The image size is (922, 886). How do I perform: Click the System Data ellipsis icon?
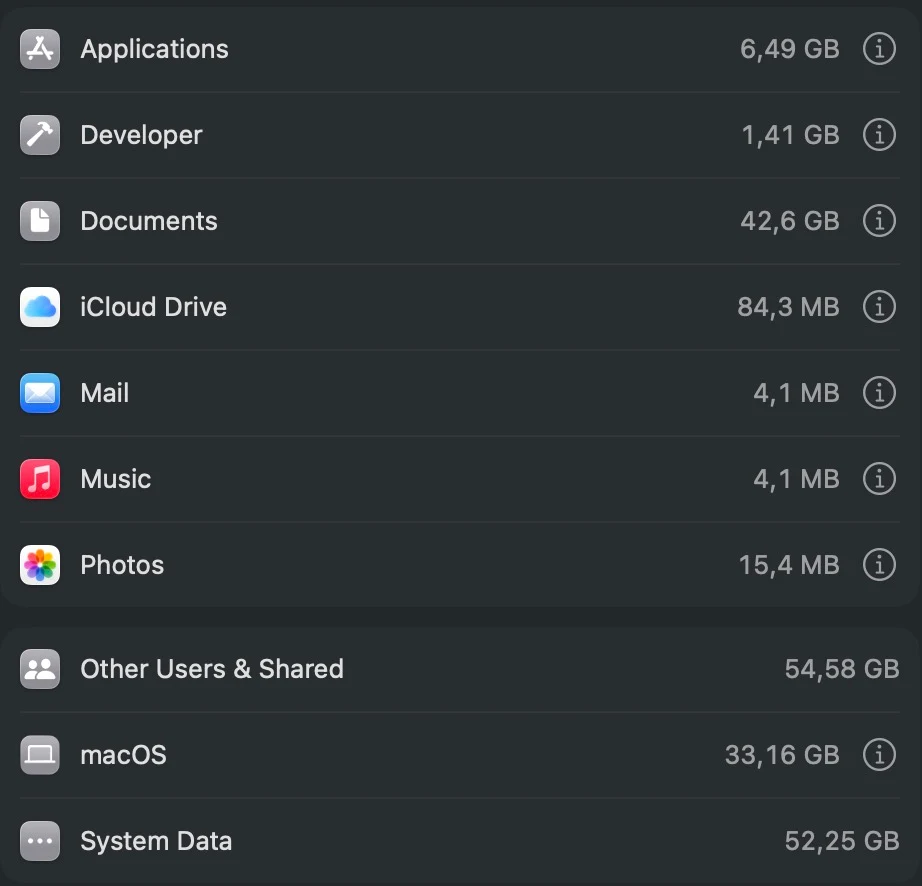point(40,841)
